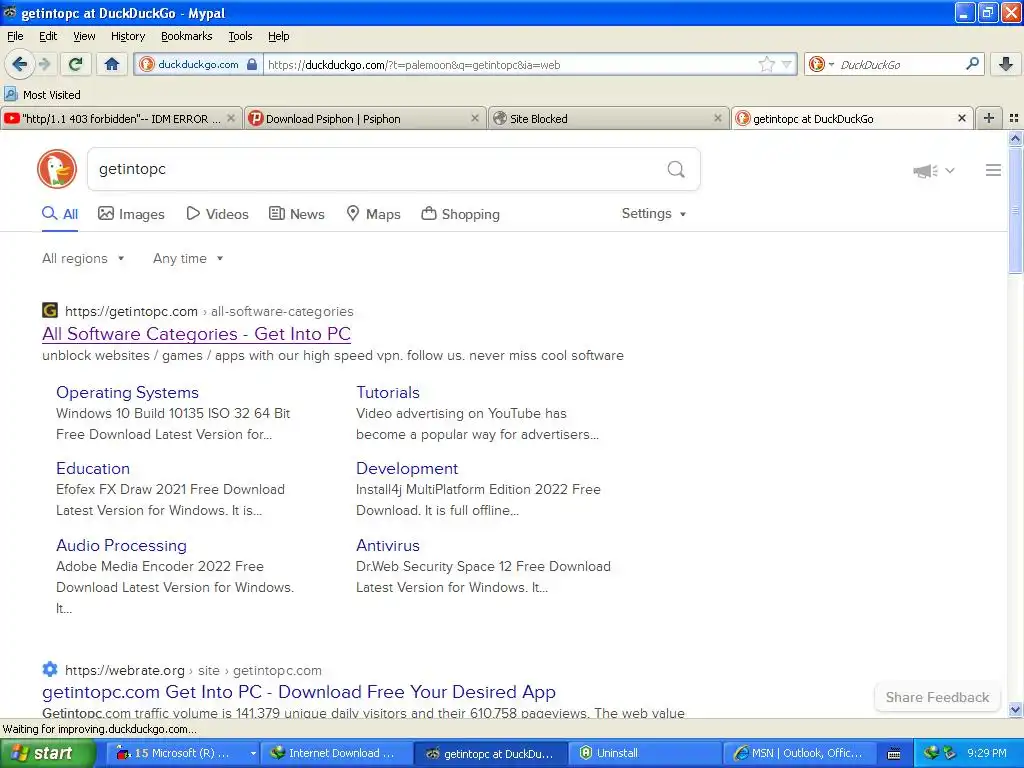Click the getintopc.com favicon in first result

point(50,310)
